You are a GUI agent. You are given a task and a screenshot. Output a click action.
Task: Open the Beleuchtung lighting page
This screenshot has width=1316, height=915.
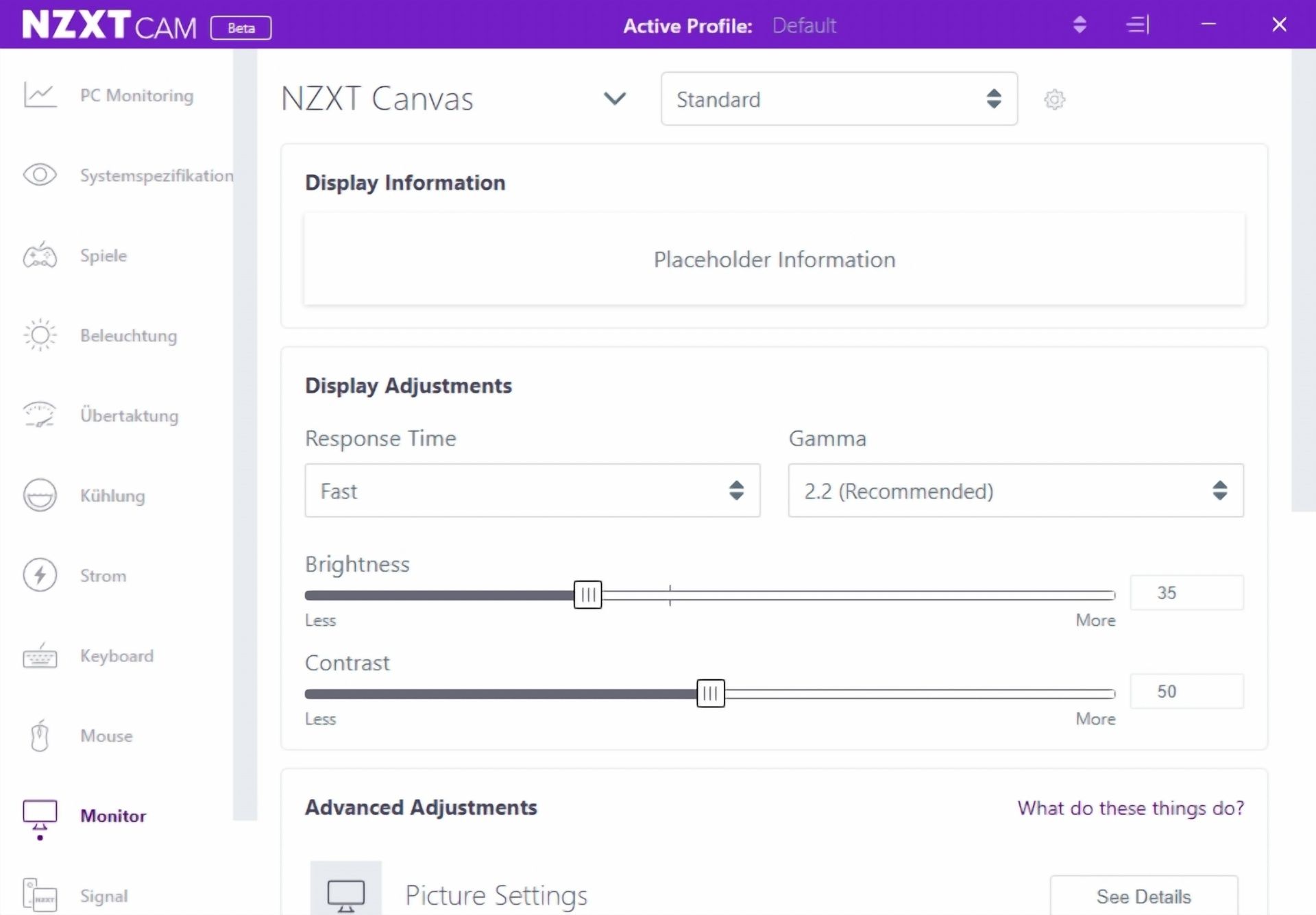tap(129, 336)
